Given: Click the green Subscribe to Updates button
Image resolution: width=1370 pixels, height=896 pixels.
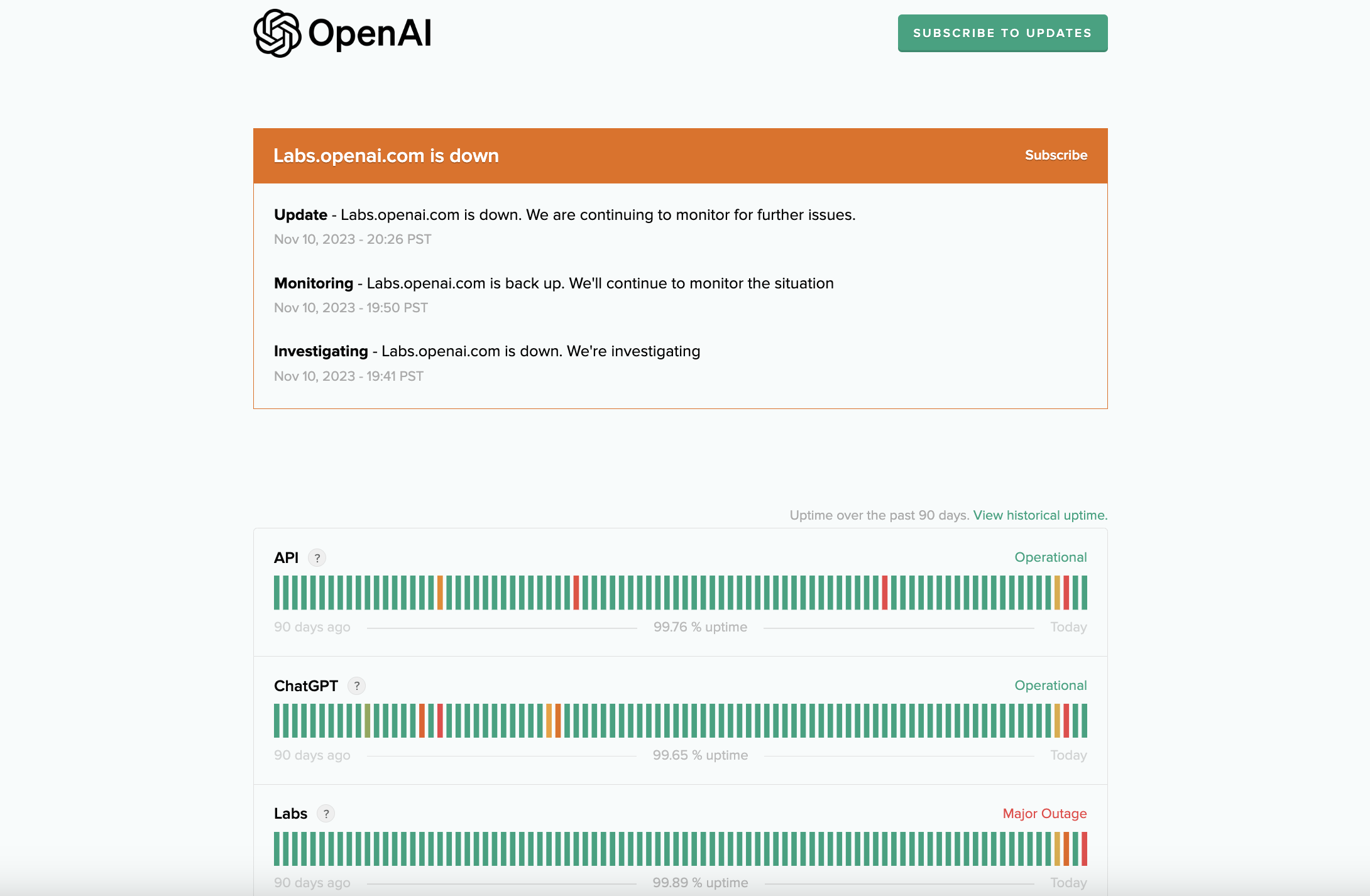Looking at the screenshot, I should click(1003, 33).
